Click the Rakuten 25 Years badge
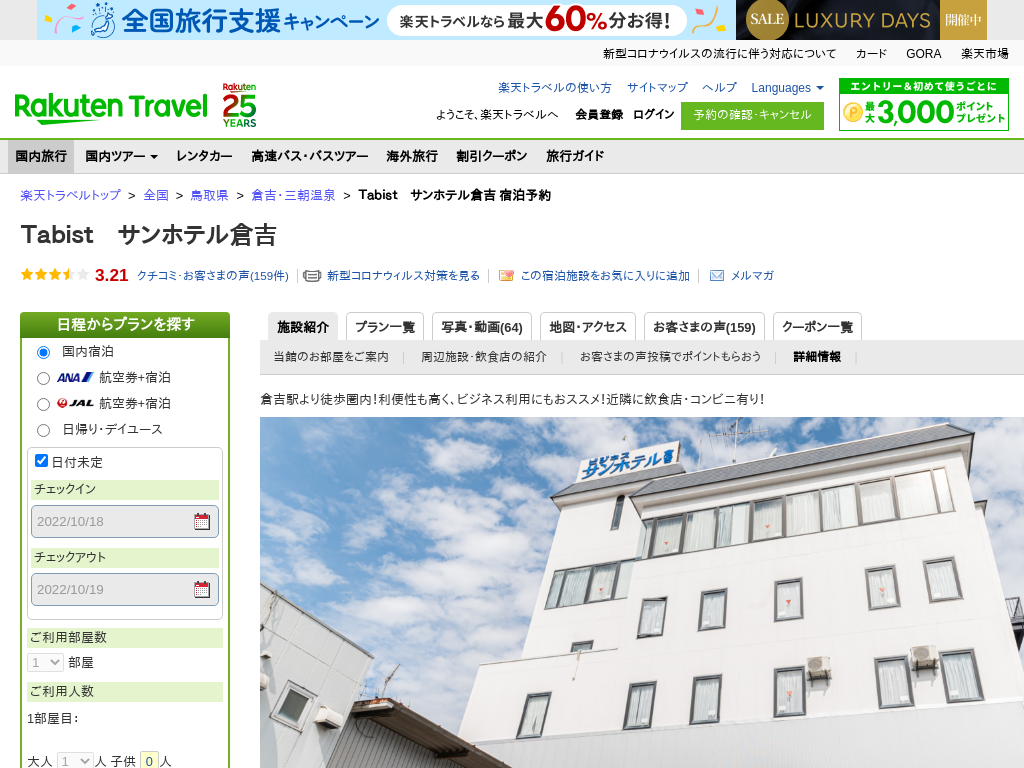The width and height of the screenshot is (1024, 768). (240, 105)
